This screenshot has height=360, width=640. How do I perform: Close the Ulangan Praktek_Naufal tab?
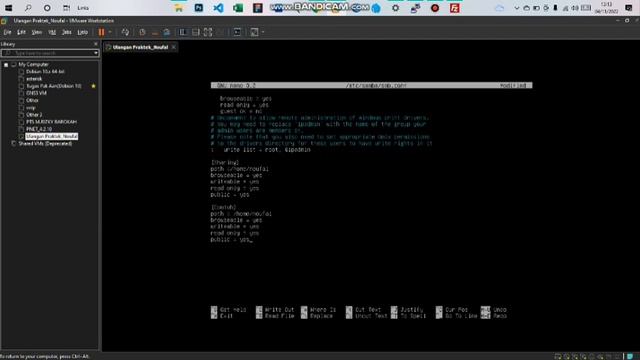pos(174,47)
